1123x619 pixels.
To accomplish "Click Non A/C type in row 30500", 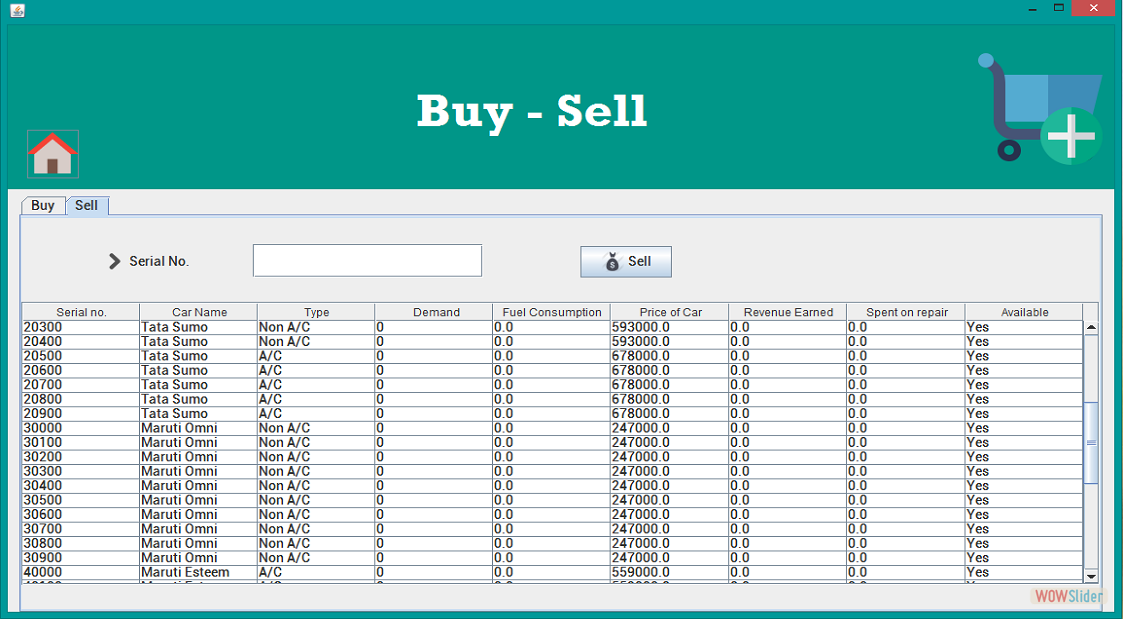I will click(317, 500).
